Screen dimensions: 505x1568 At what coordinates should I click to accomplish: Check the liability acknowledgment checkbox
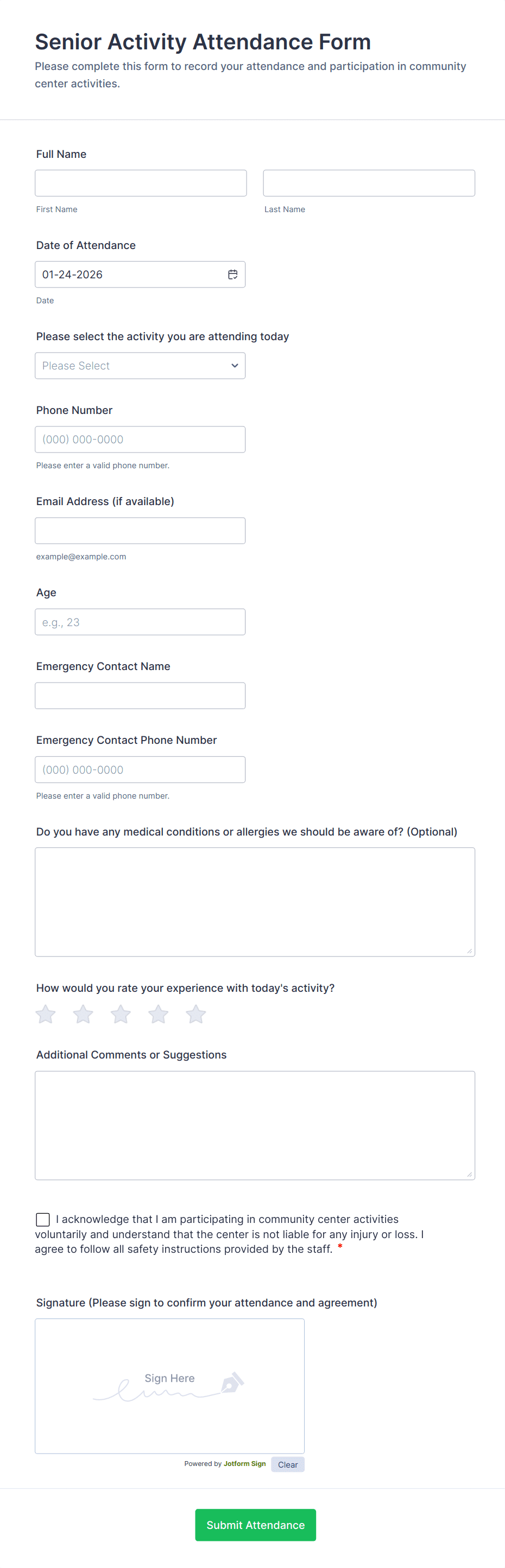pos(42,1219)
